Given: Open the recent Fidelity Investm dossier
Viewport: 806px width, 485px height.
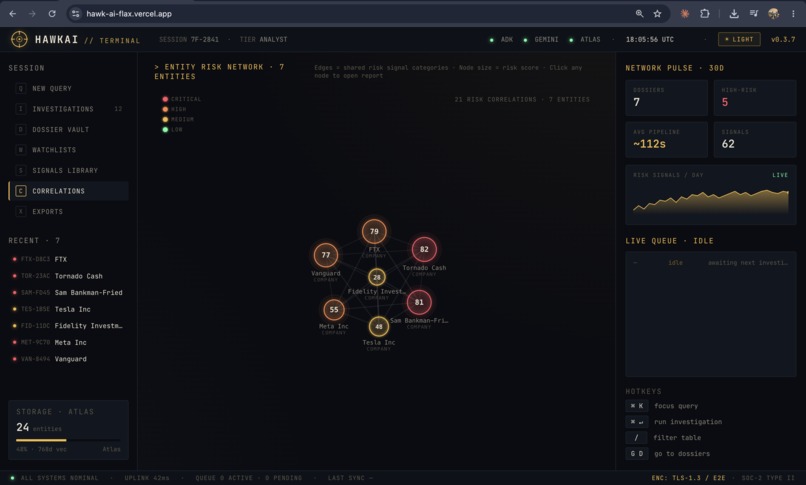Looking at the screenshot, I should point(68,326).
